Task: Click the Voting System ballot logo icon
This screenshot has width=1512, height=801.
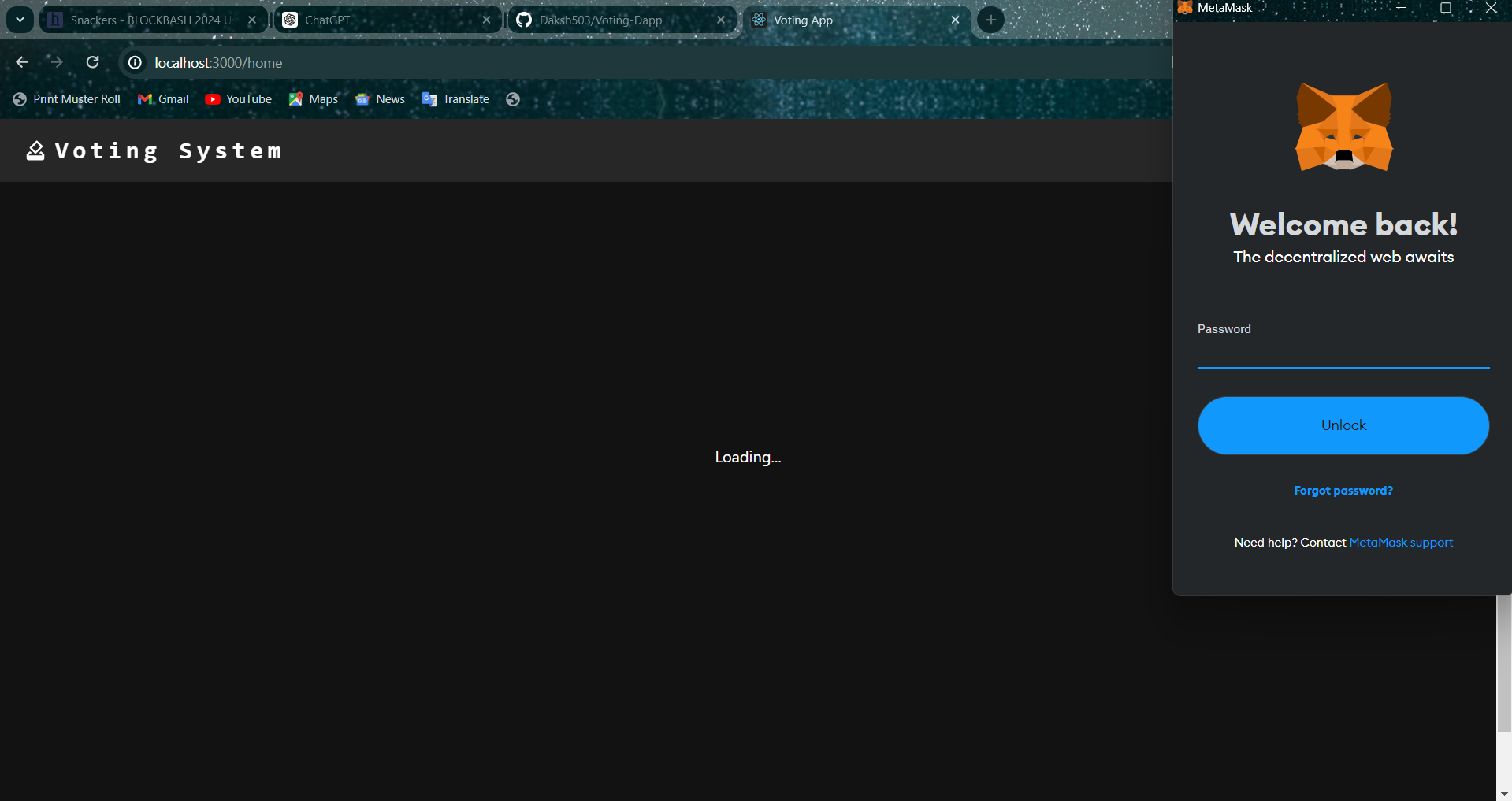Action: point(35,150)
